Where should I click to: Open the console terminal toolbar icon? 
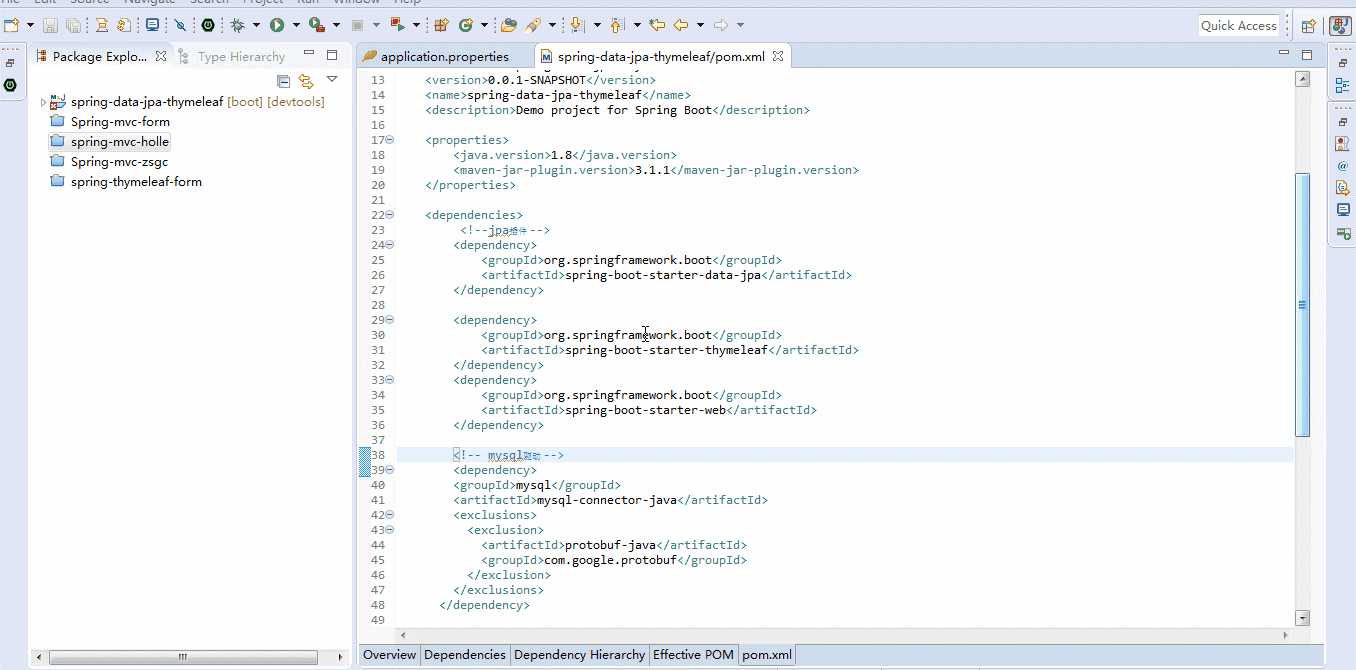tap(152, 25)
